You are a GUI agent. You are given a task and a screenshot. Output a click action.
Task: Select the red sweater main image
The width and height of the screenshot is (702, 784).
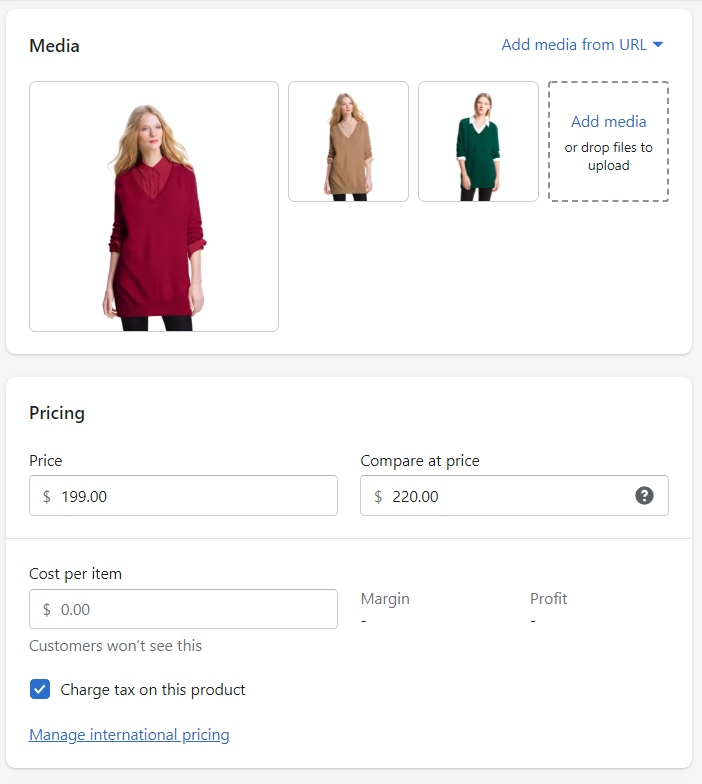[x=154, y=206]
